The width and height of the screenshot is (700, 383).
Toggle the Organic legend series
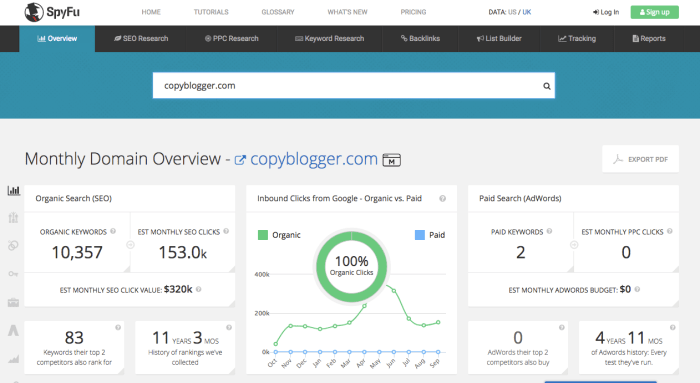pyautogui.click(x=279, y=235)
